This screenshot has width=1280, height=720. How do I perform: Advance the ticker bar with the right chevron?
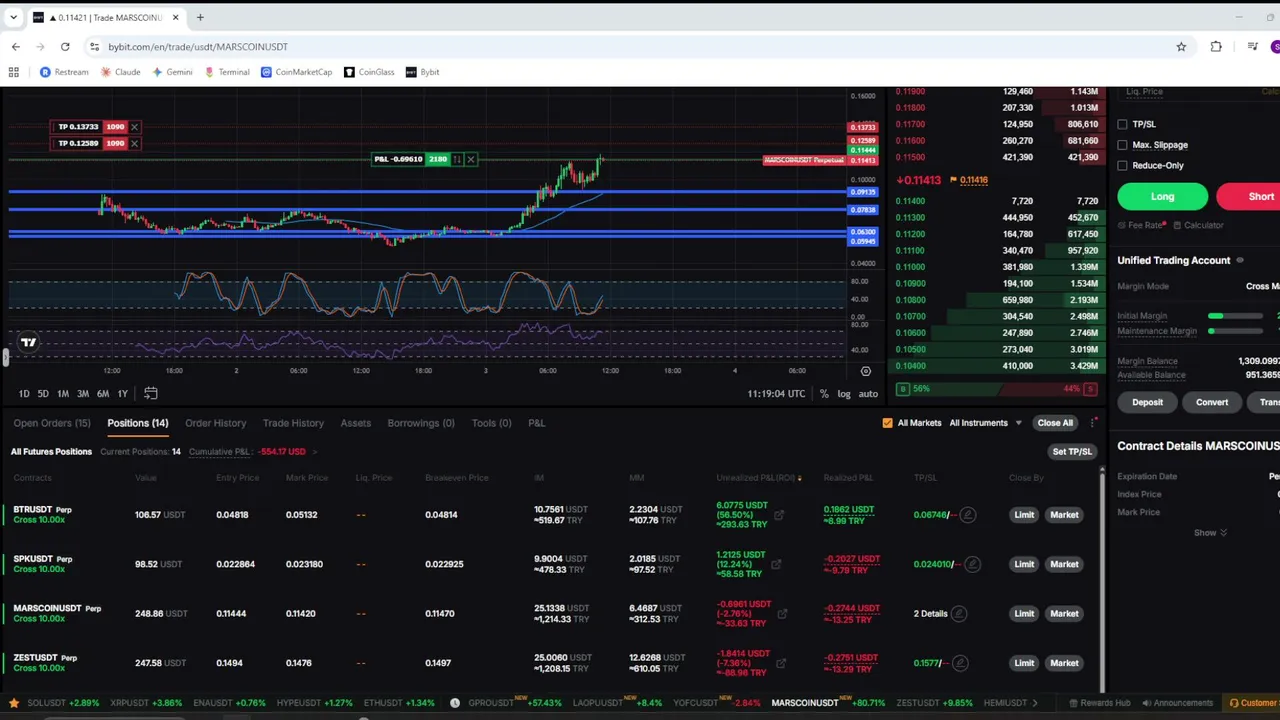coord(1034,703)
